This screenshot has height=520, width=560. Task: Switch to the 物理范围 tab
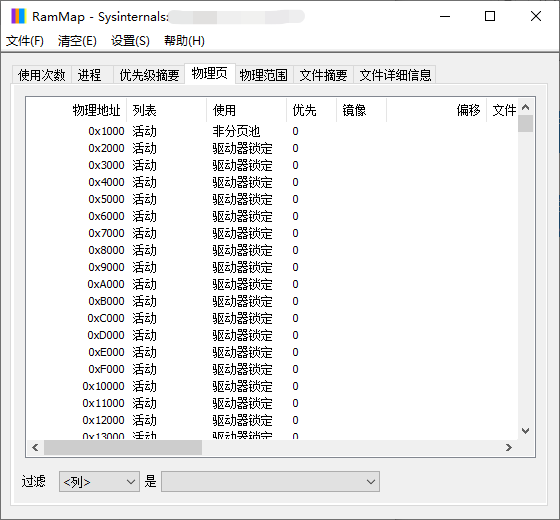point(264,75)
